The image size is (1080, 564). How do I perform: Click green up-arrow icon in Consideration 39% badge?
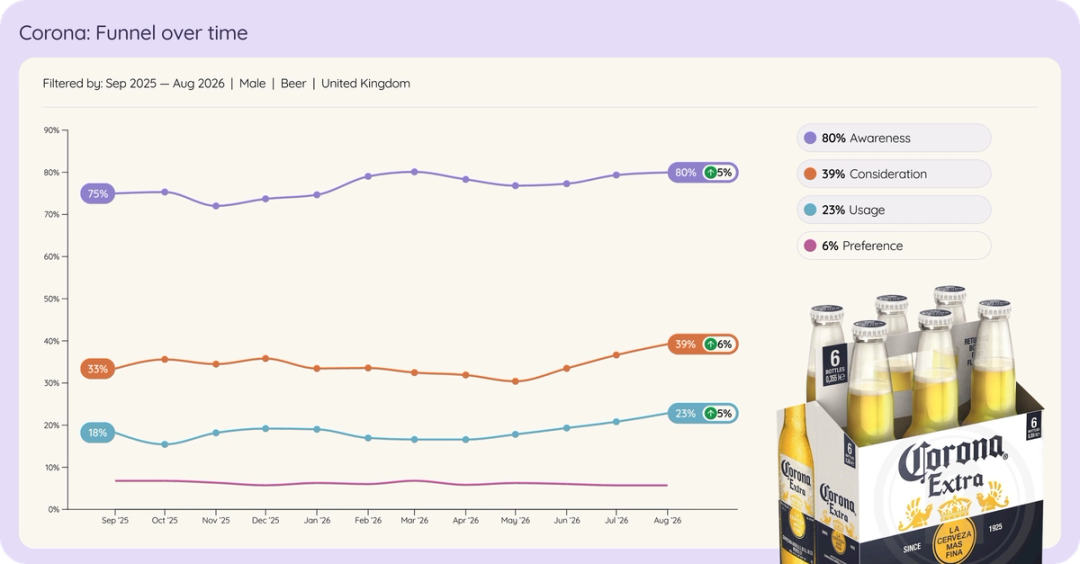click(x=710, y=344)
